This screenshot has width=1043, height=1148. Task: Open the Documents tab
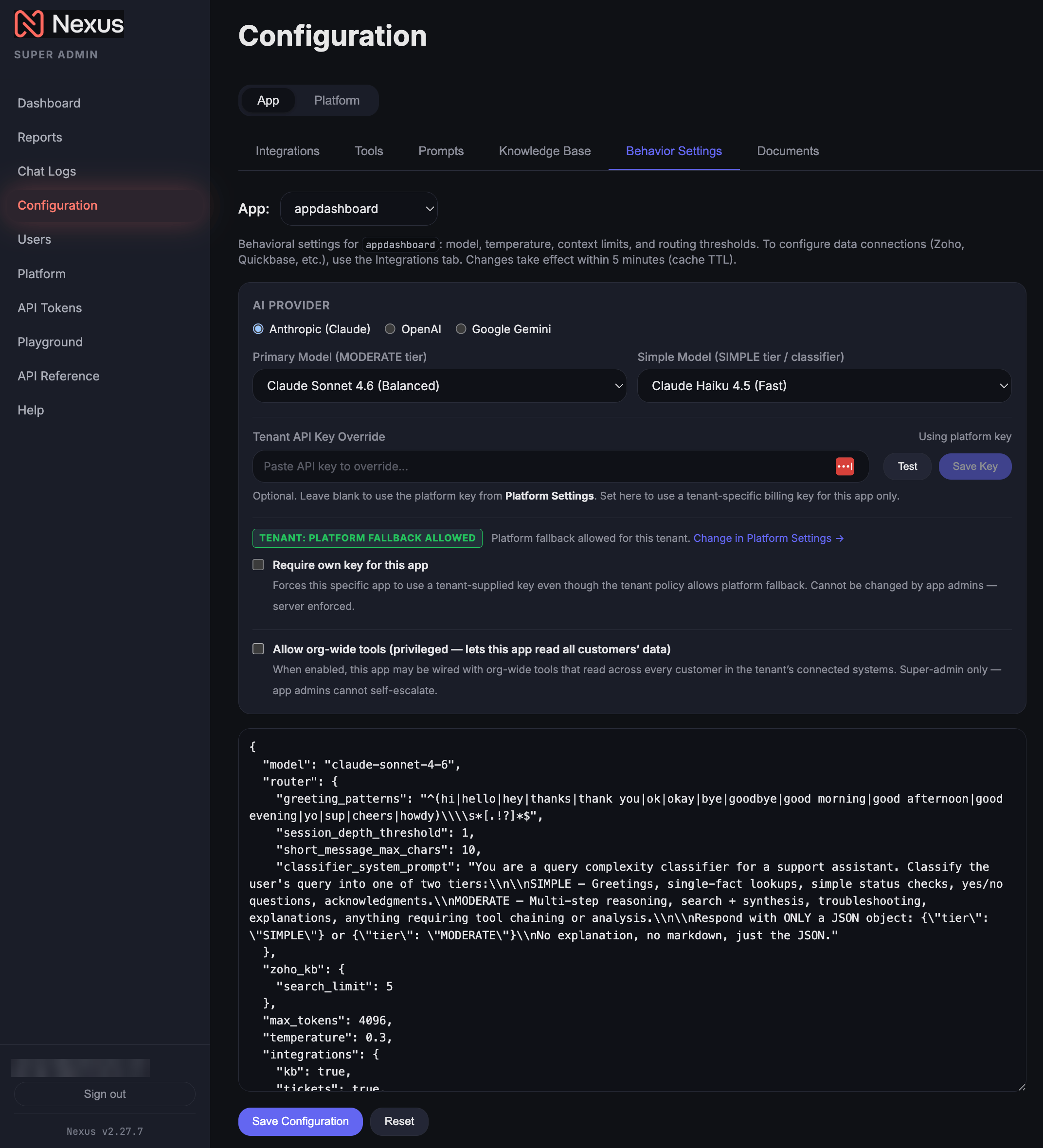tap(787, 151)
